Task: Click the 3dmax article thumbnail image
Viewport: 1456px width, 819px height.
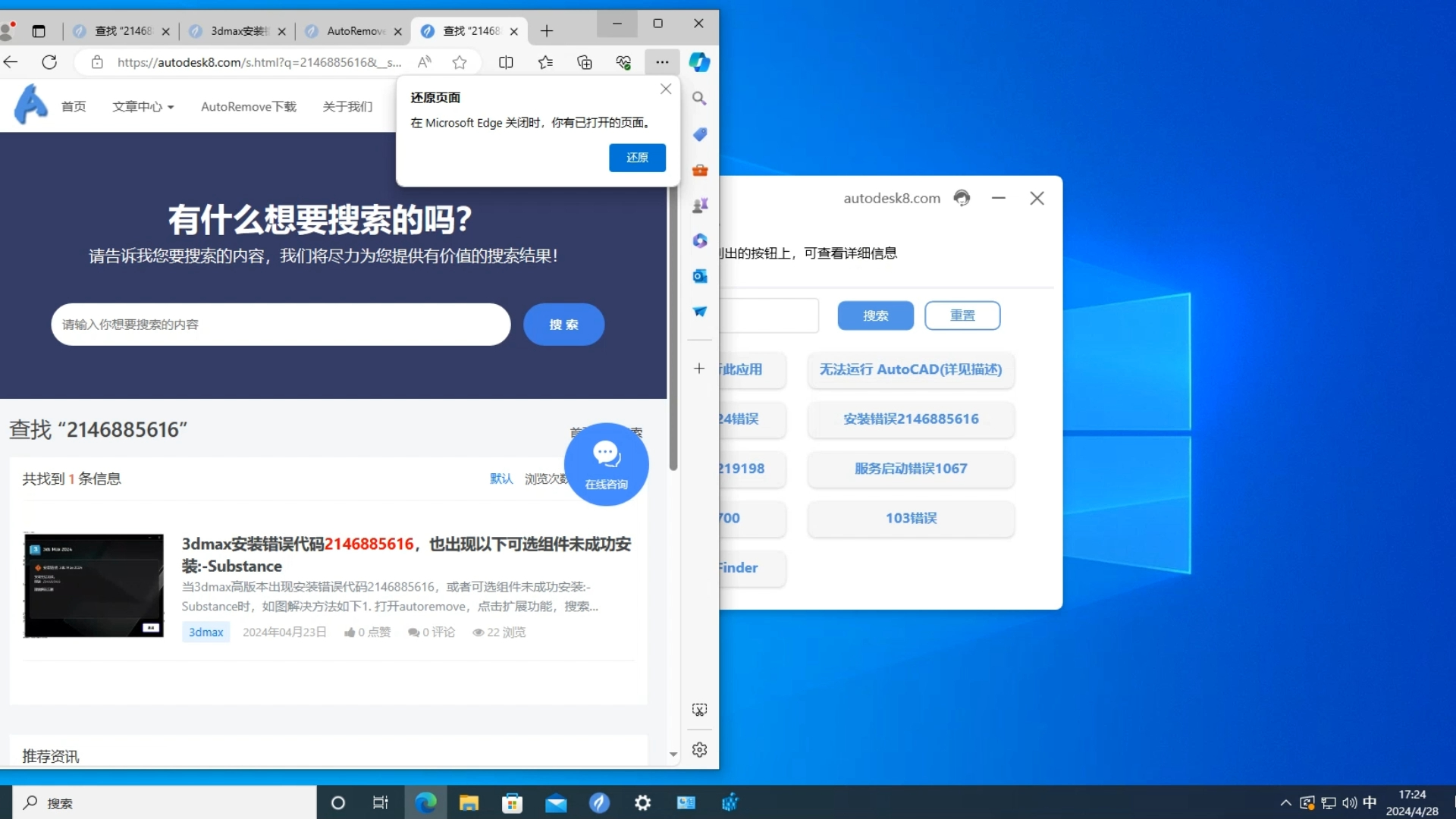Action: click(94, 585)
